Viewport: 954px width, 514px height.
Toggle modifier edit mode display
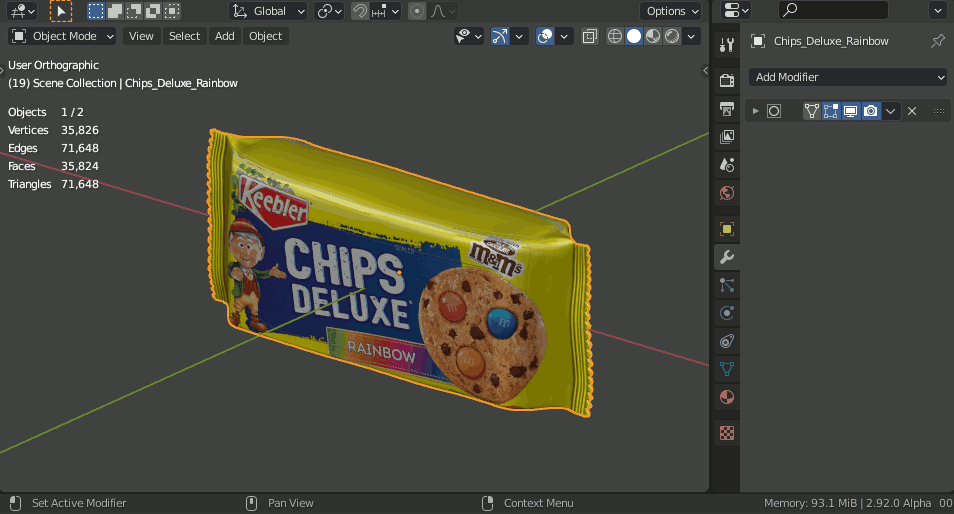[x=831, y=111]
